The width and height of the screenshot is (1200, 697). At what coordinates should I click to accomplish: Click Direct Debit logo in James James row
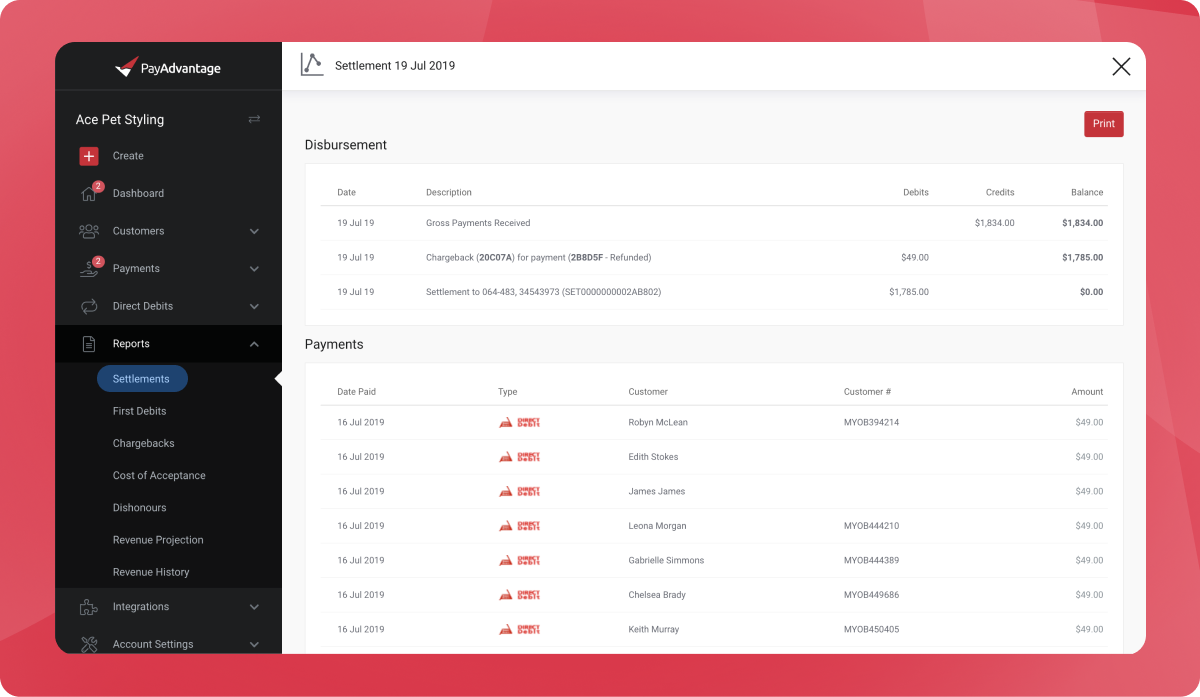[519, 491]
